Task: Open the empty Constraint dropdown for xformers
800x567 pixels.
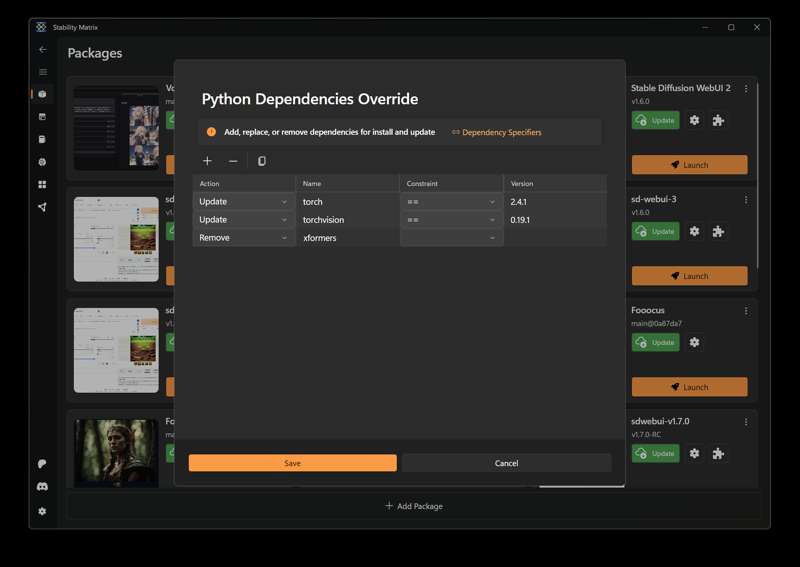Action: [451, 238]
